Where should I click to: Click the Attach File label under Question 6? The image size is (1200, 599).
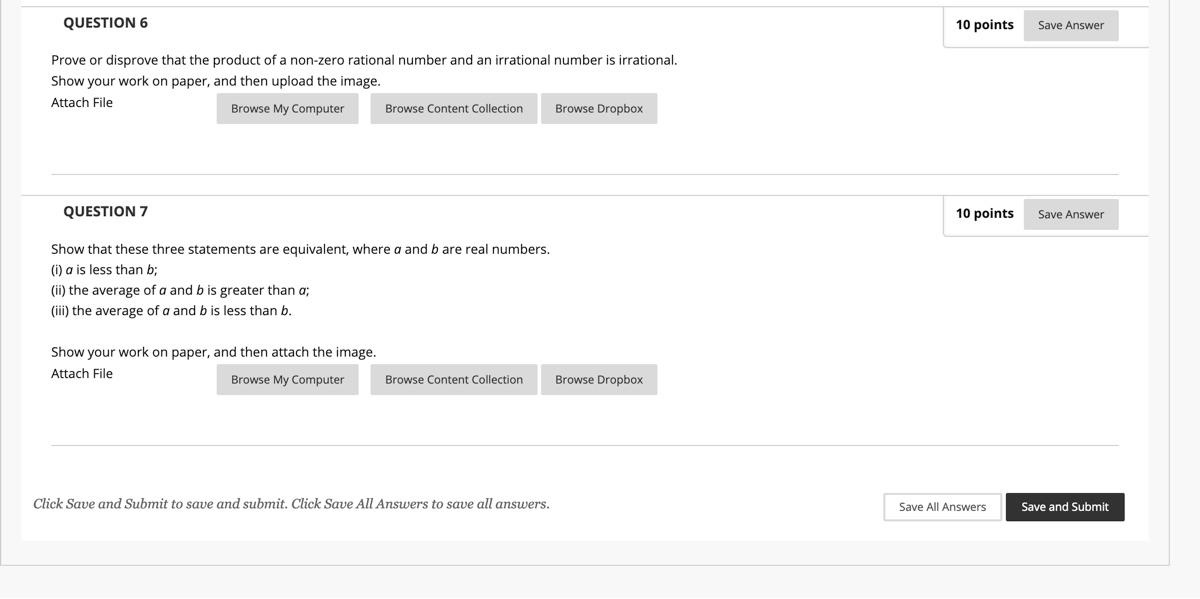[x=82, y=101]
